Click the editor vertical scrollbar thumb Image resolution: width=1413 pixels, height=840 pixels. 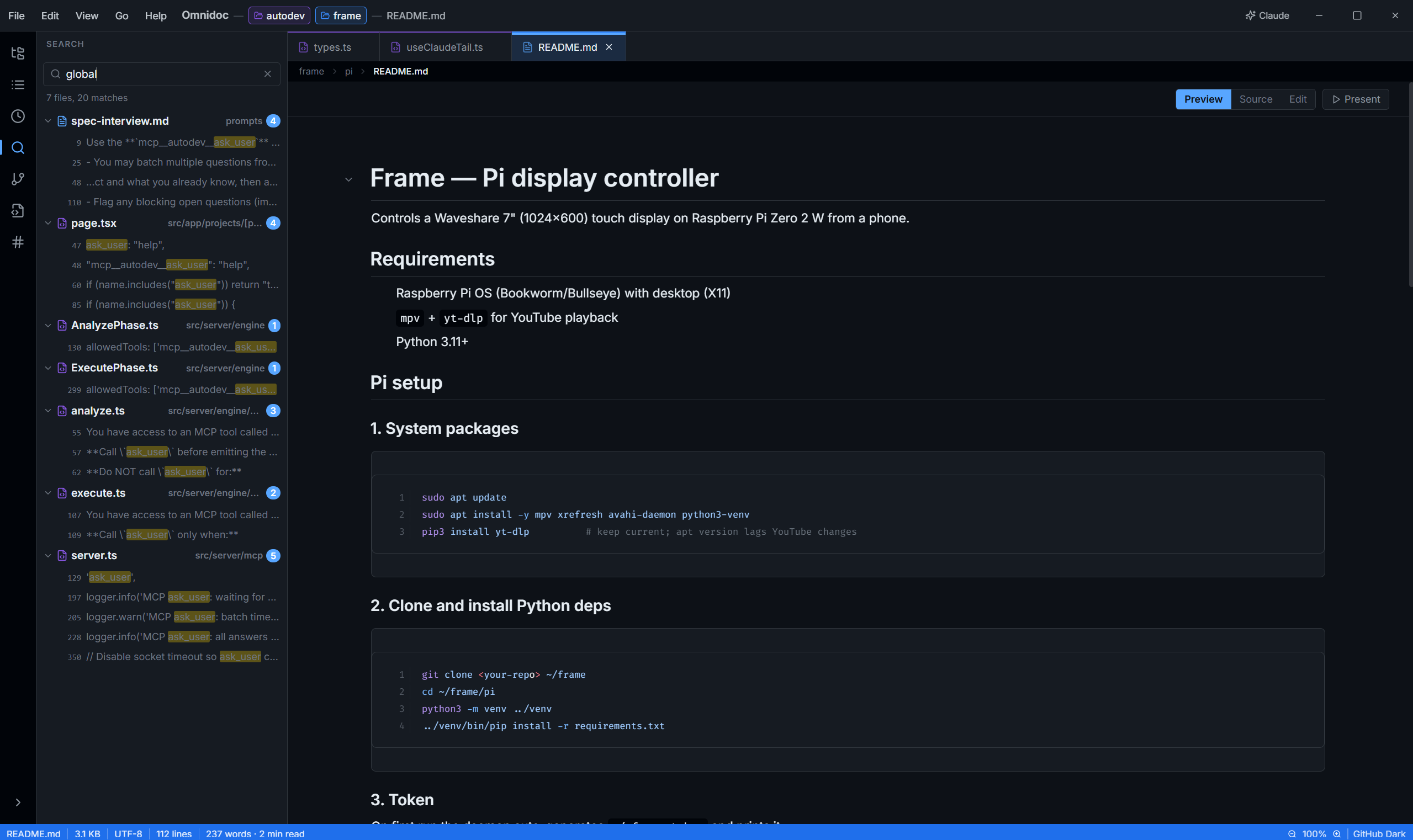point(1410,184)
